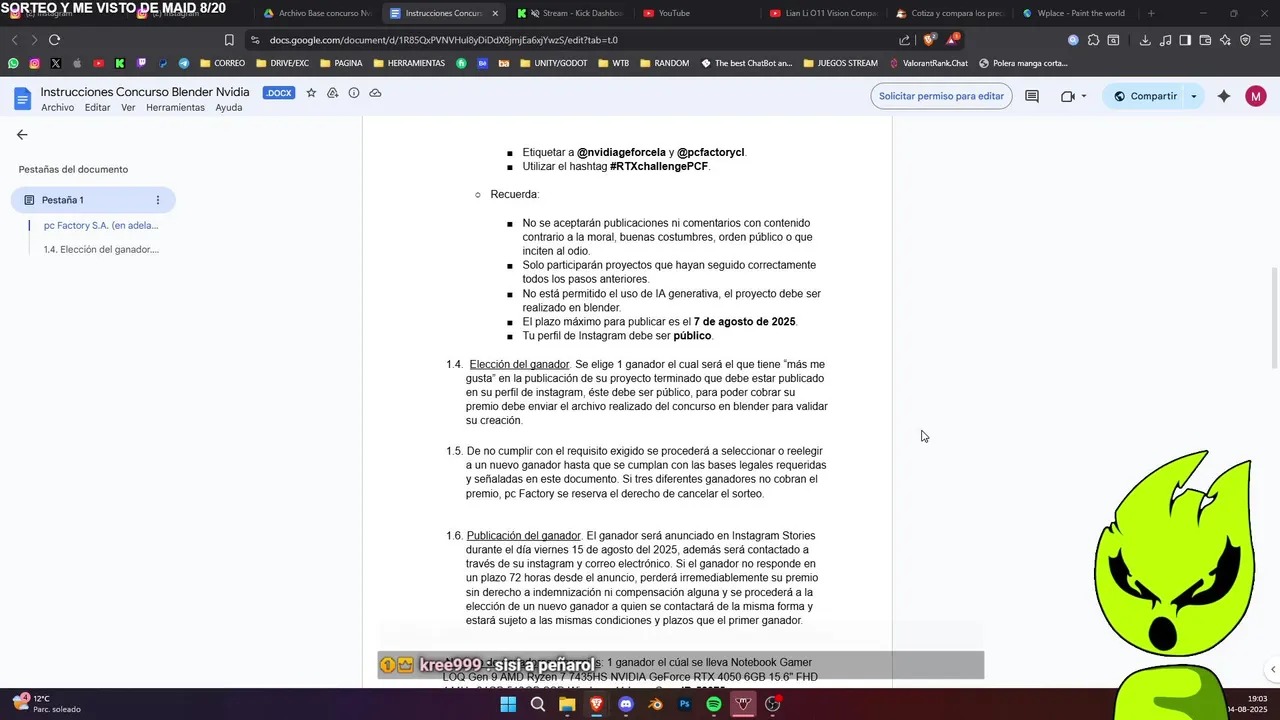Open the CORREO bookmarks folder
This screenshot has width=1280, height=720.
(222, 63)
